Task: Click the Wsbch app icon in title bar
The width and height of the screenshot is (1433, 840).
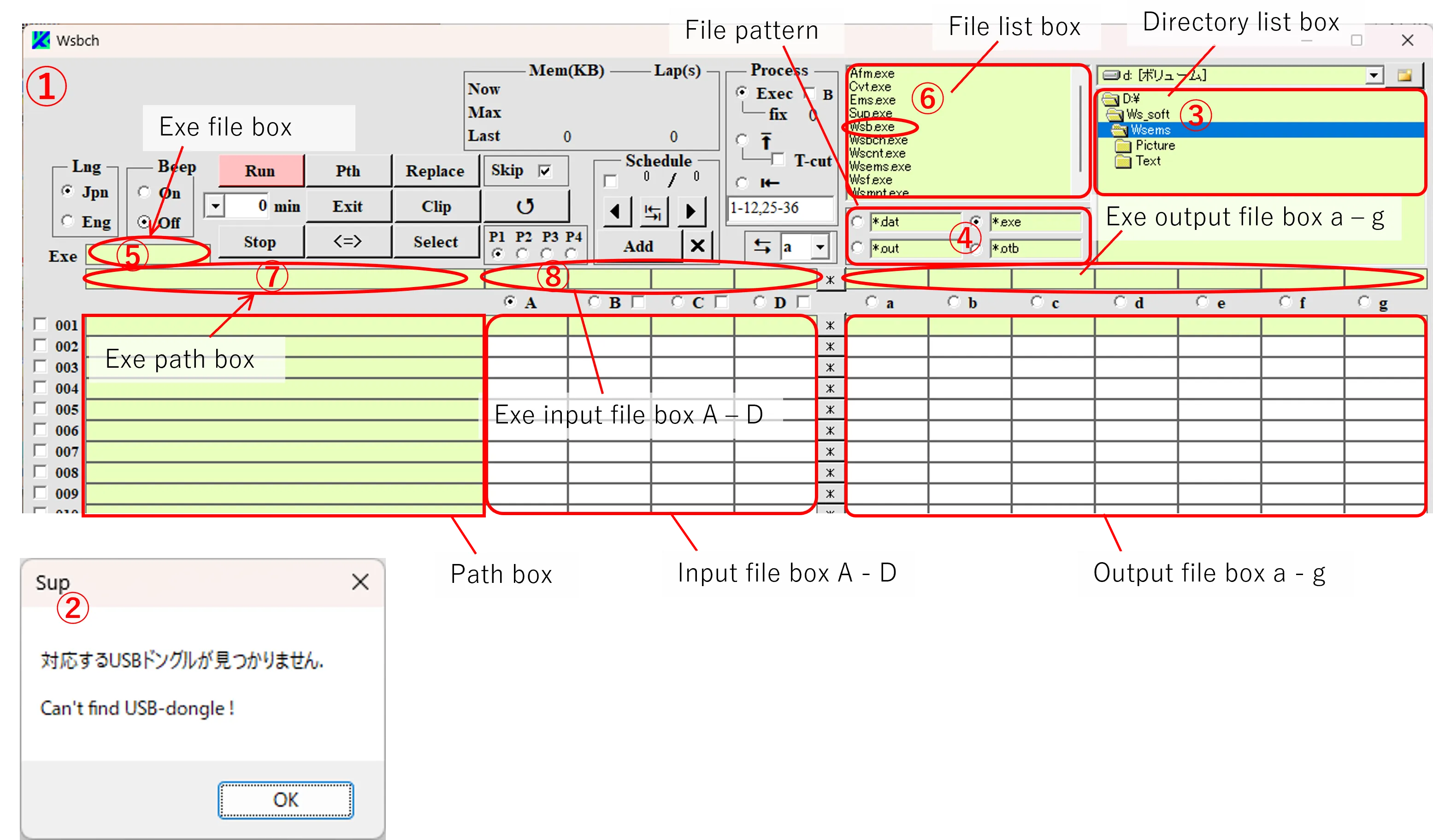Action: [41, 41]
